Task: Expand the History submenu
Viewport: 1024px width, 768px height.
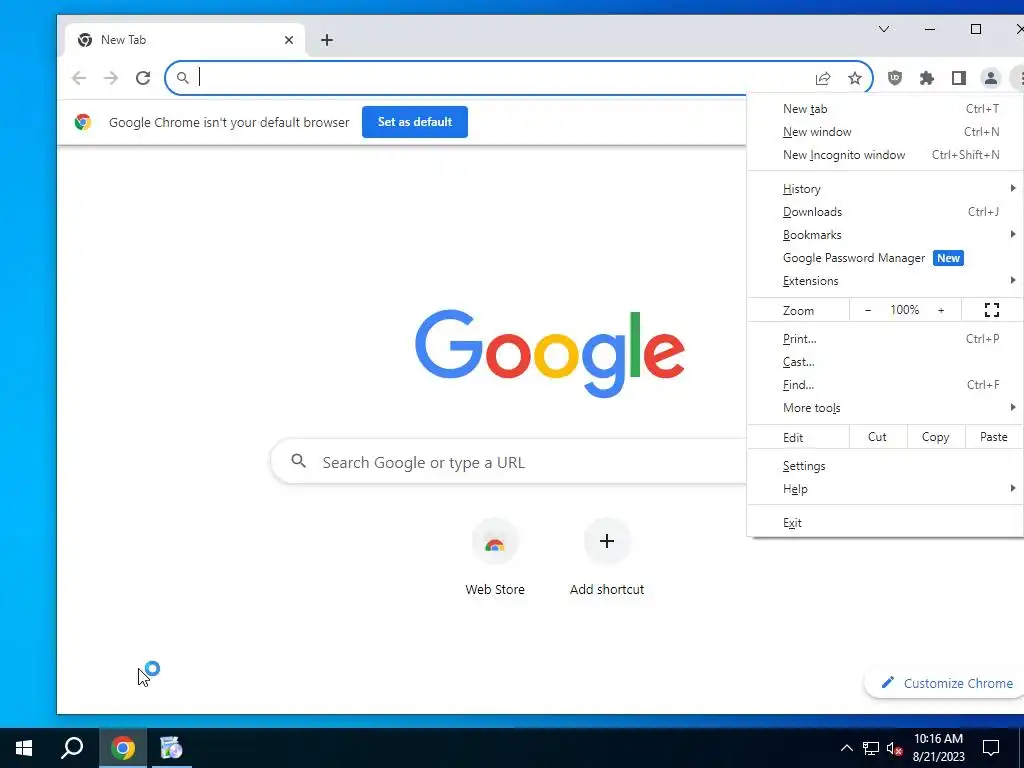Action: (x=885, y=189)
